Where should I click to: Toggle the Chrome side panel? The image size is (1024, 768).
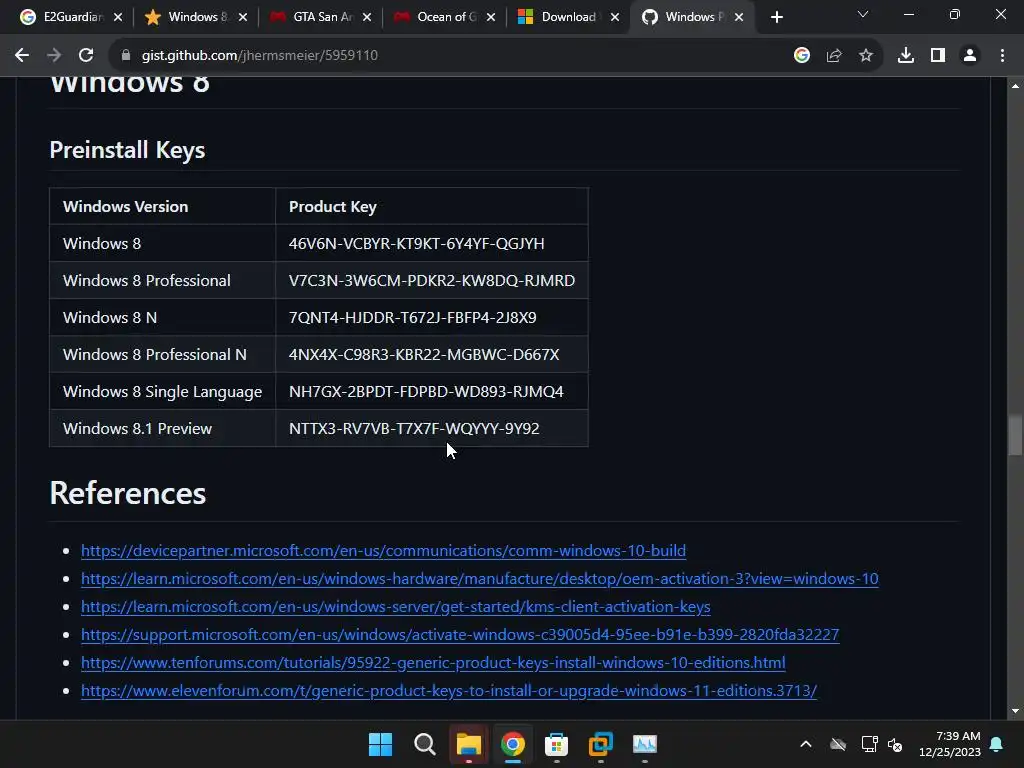click(x=938, y=56)
